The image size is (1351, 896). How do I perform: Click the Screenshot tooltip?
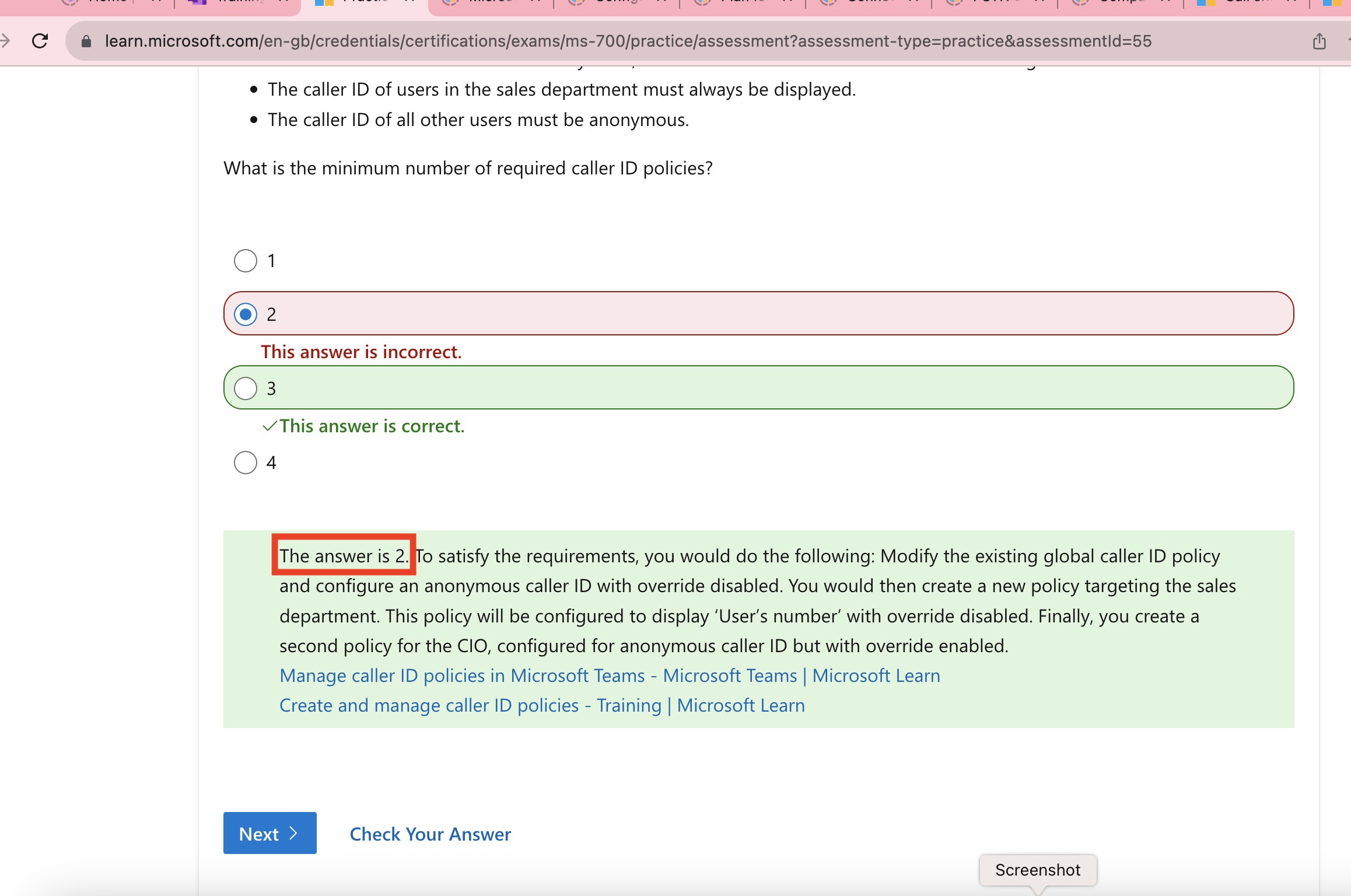coord(1037,870)
